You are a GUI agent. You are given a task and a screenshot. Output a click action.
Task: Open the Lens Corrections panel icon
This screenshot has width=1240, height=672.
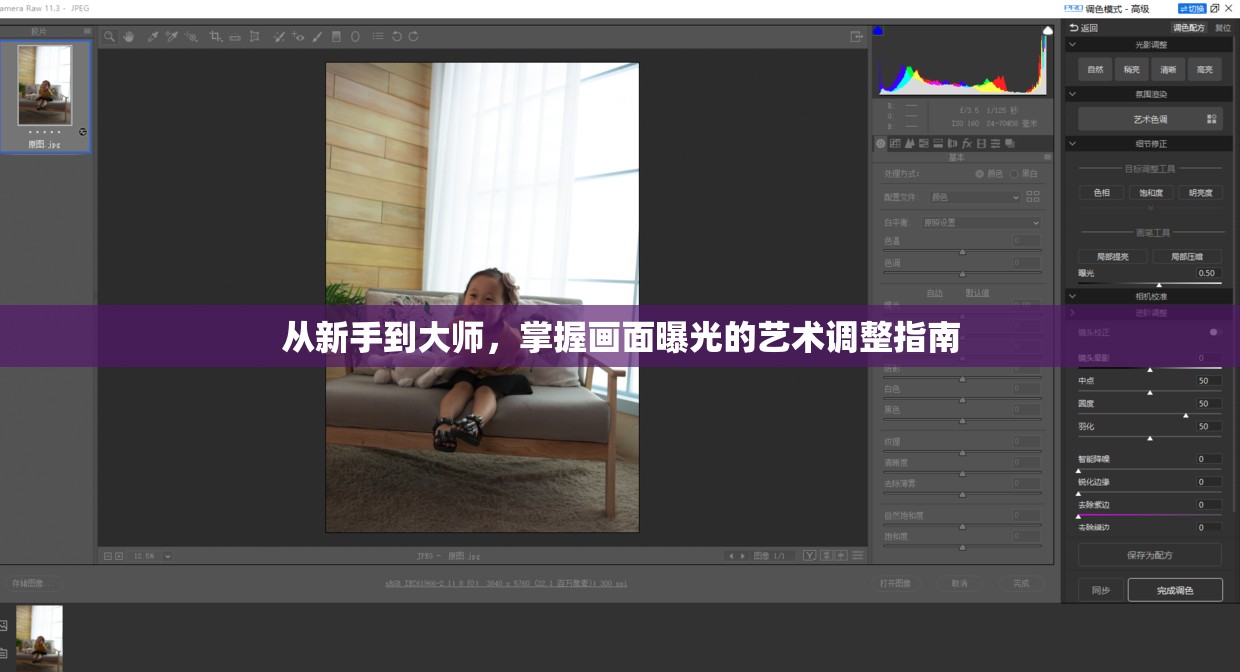coord(952,144)
